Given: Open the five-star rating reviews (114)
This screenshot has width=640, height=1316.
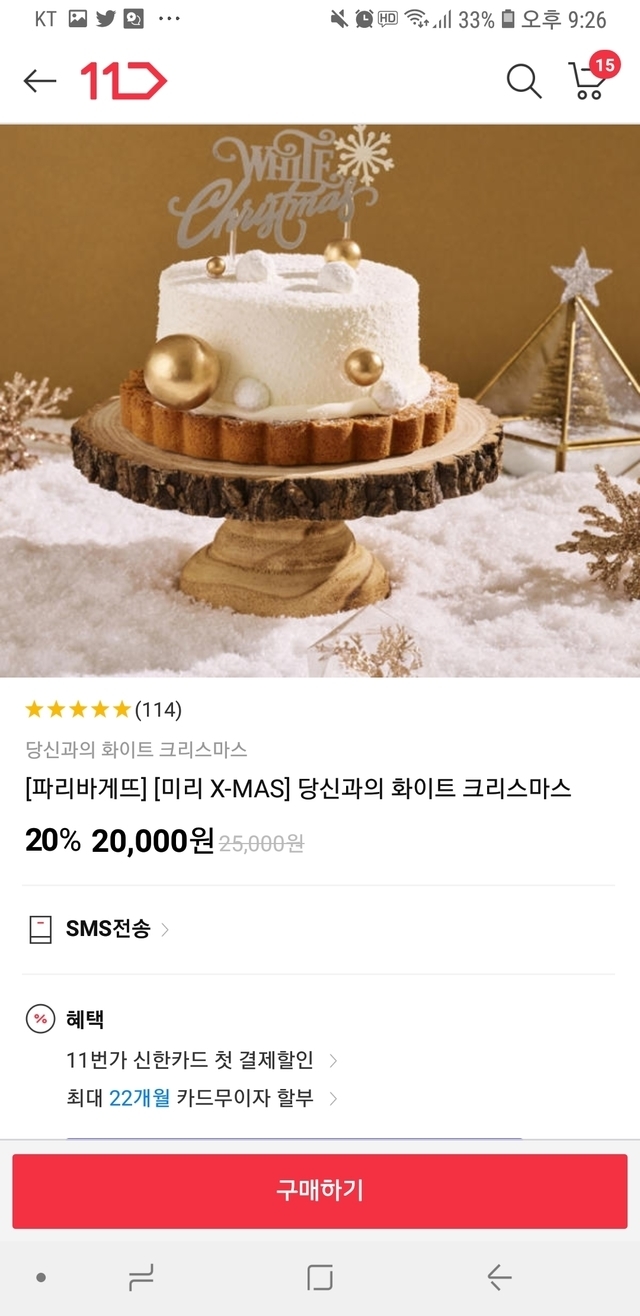Looking at the screenshot, I should [x=103, y=710].
